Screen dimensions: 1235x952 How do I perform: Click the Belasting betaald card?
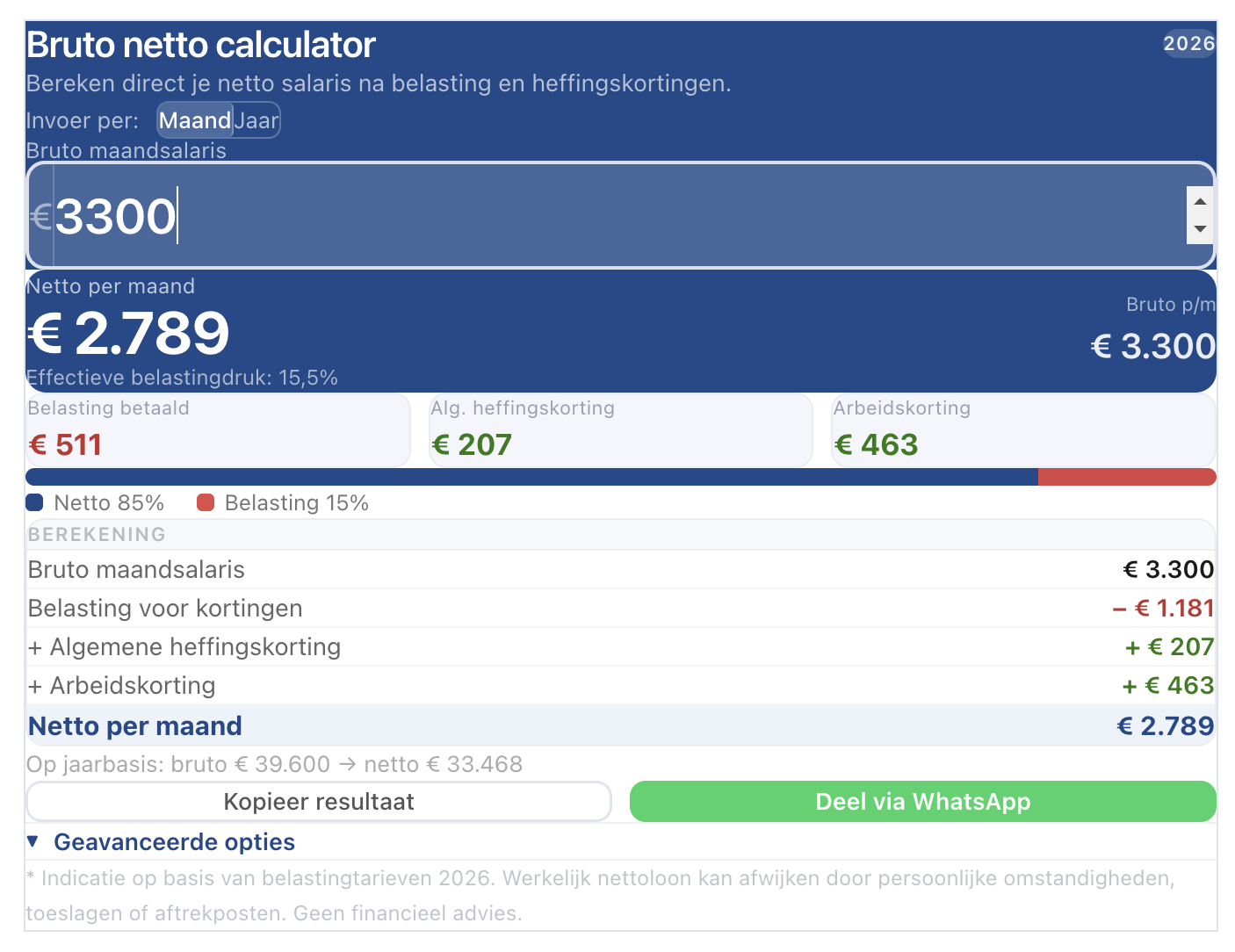[x=218, y=430]
